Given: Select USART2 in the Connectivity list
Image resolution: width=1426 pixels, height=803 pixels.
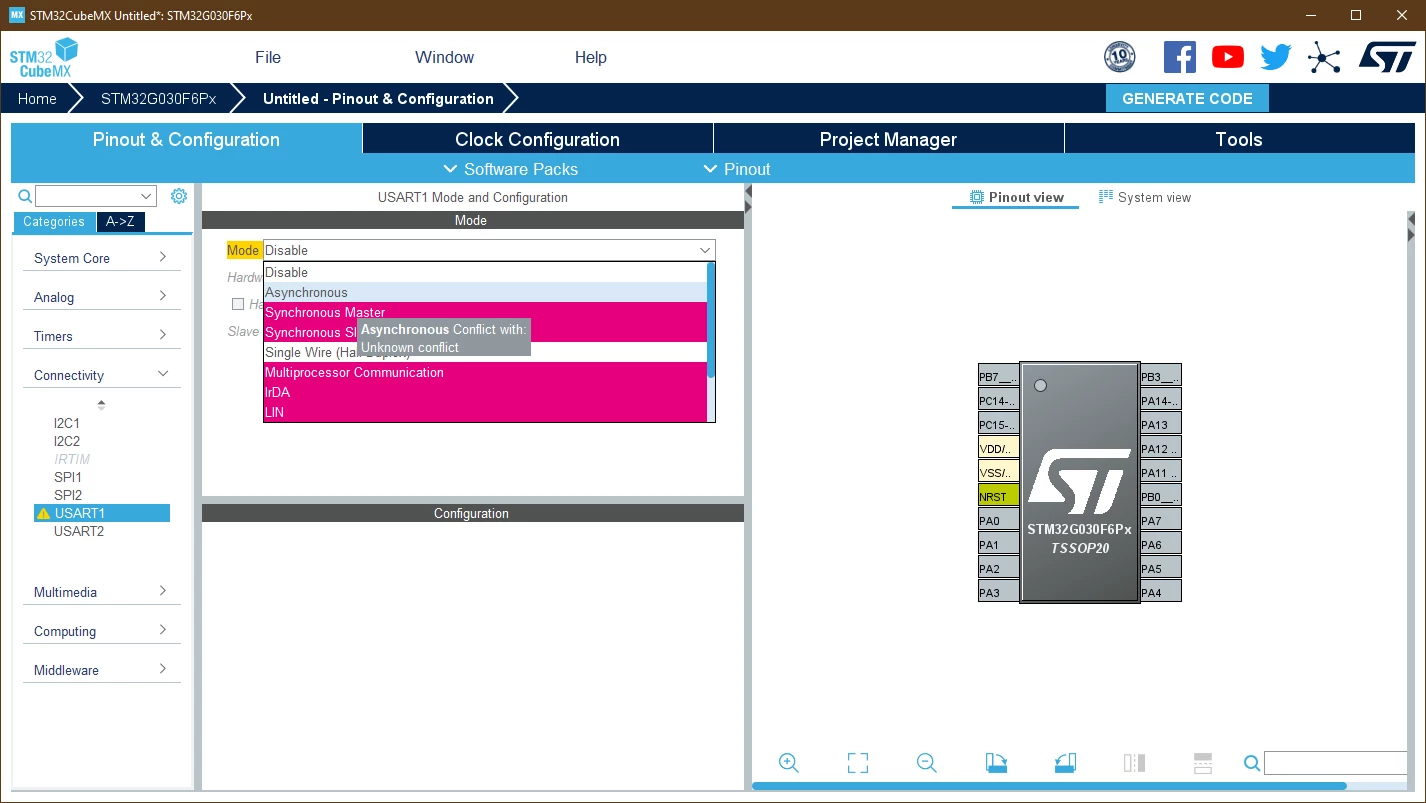Looking at the screenshot, I should coord(79,531).
